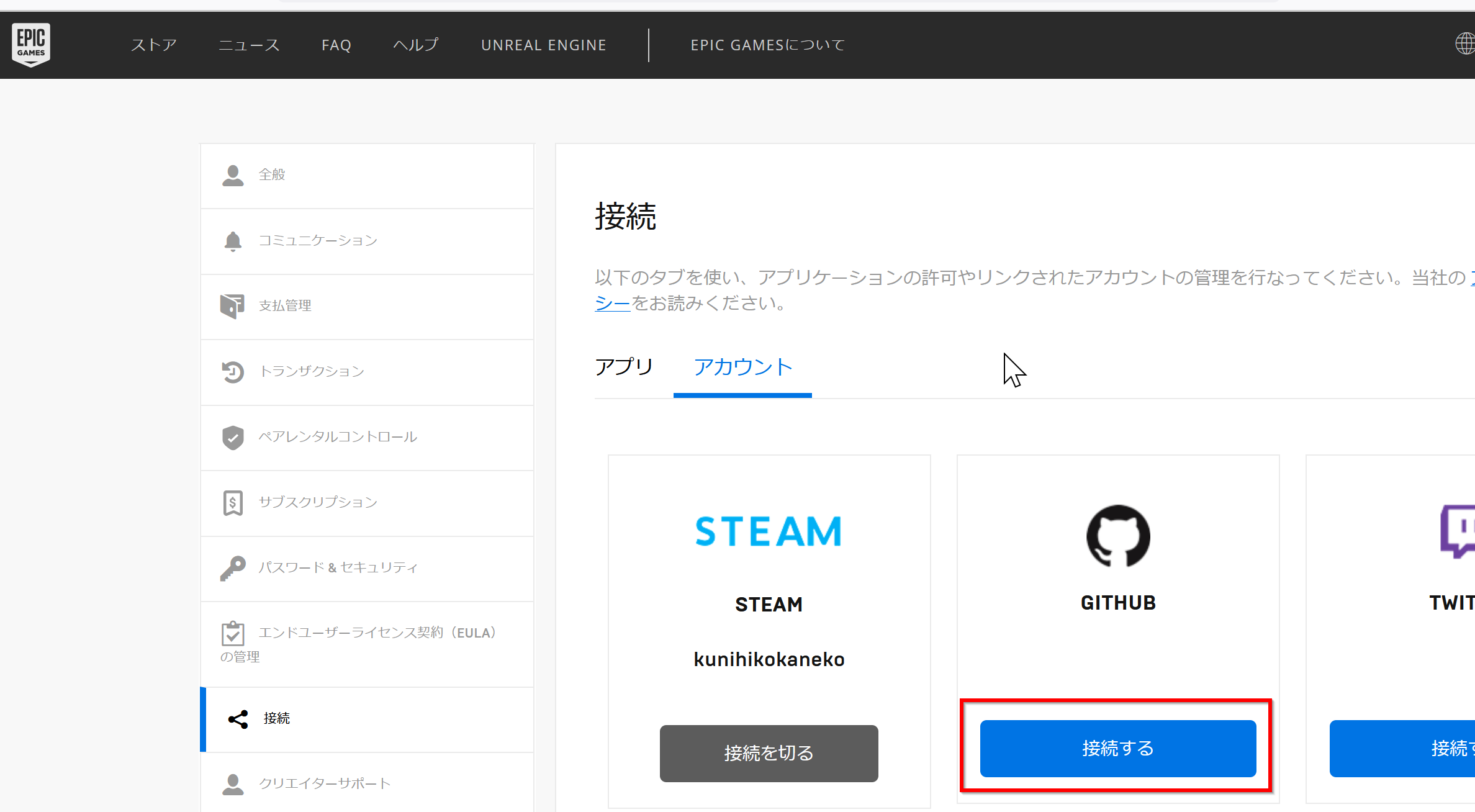Click the 接続 page heading
1475x812 pixels.
tap(625, 217)
